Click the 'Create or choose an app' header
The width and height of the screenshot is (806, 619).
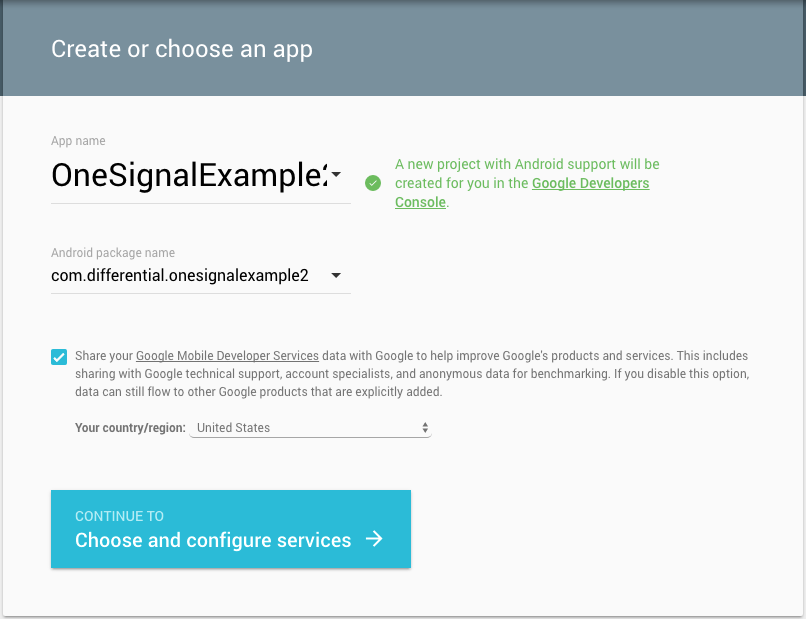[x=181, y=48]
